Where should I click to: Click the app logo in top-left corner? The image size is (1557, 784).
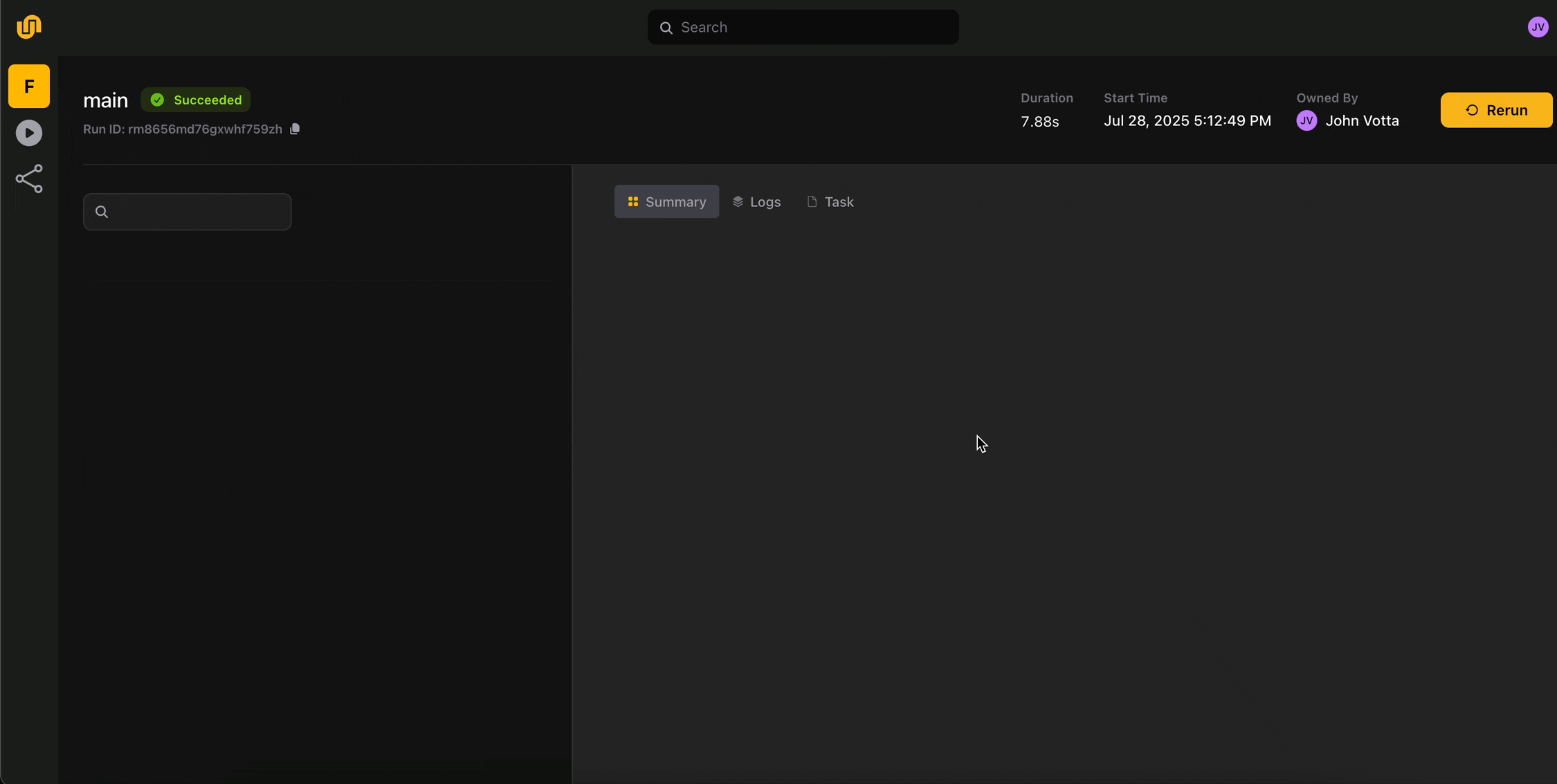click(28, 27)
